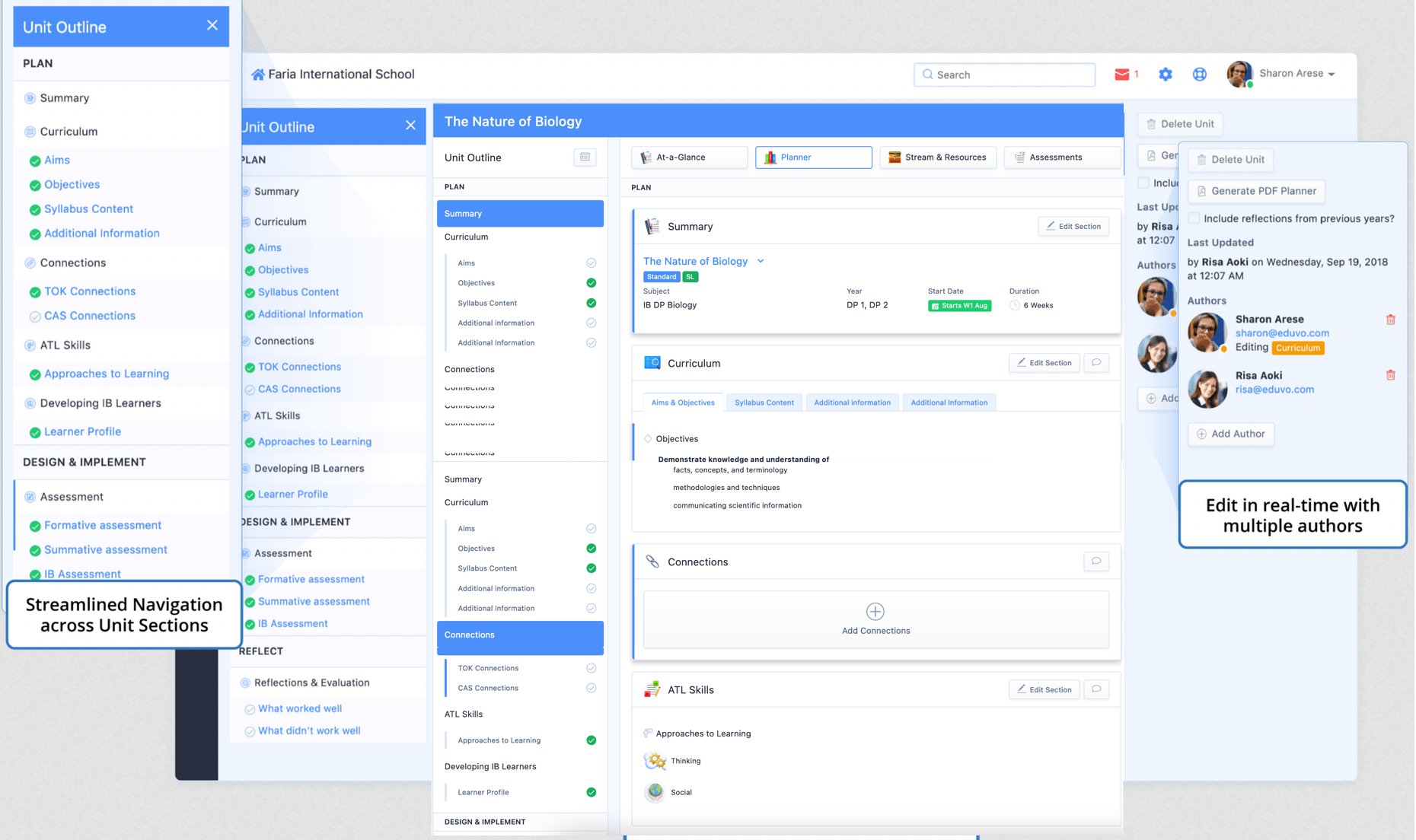Click Edit Section in the Summary card
This screenshot has height=840, width=1416.
point(1073,226)
